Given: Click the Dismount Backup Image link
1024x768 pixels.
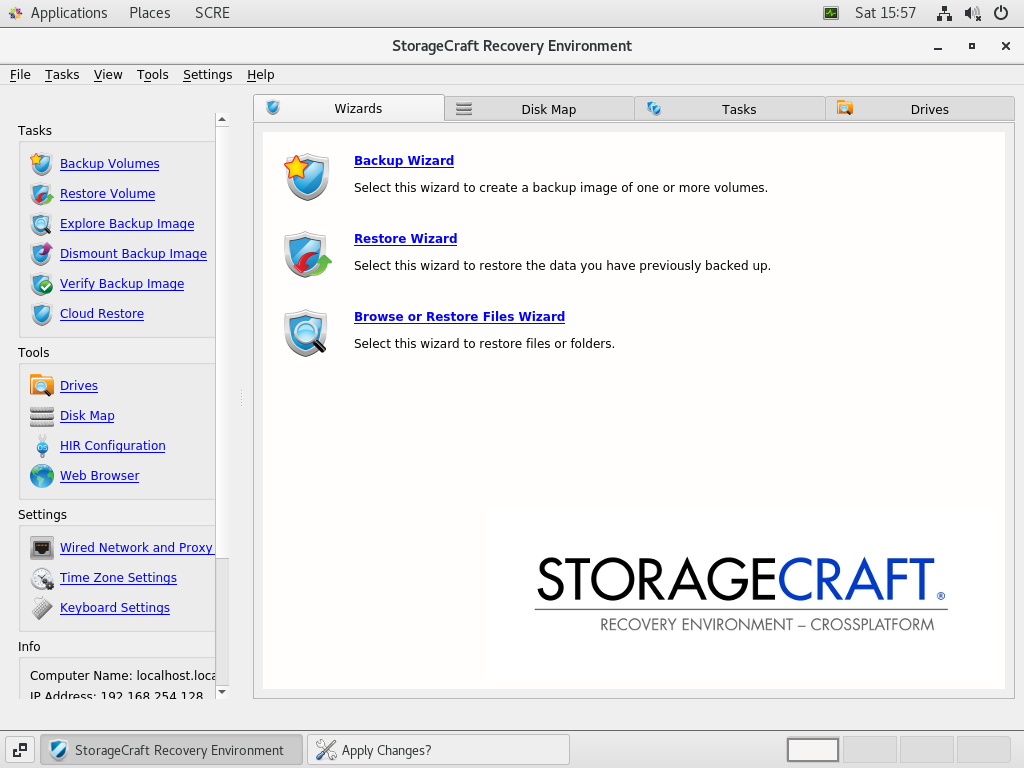Looking at the screenshot, I should point(133,253).
